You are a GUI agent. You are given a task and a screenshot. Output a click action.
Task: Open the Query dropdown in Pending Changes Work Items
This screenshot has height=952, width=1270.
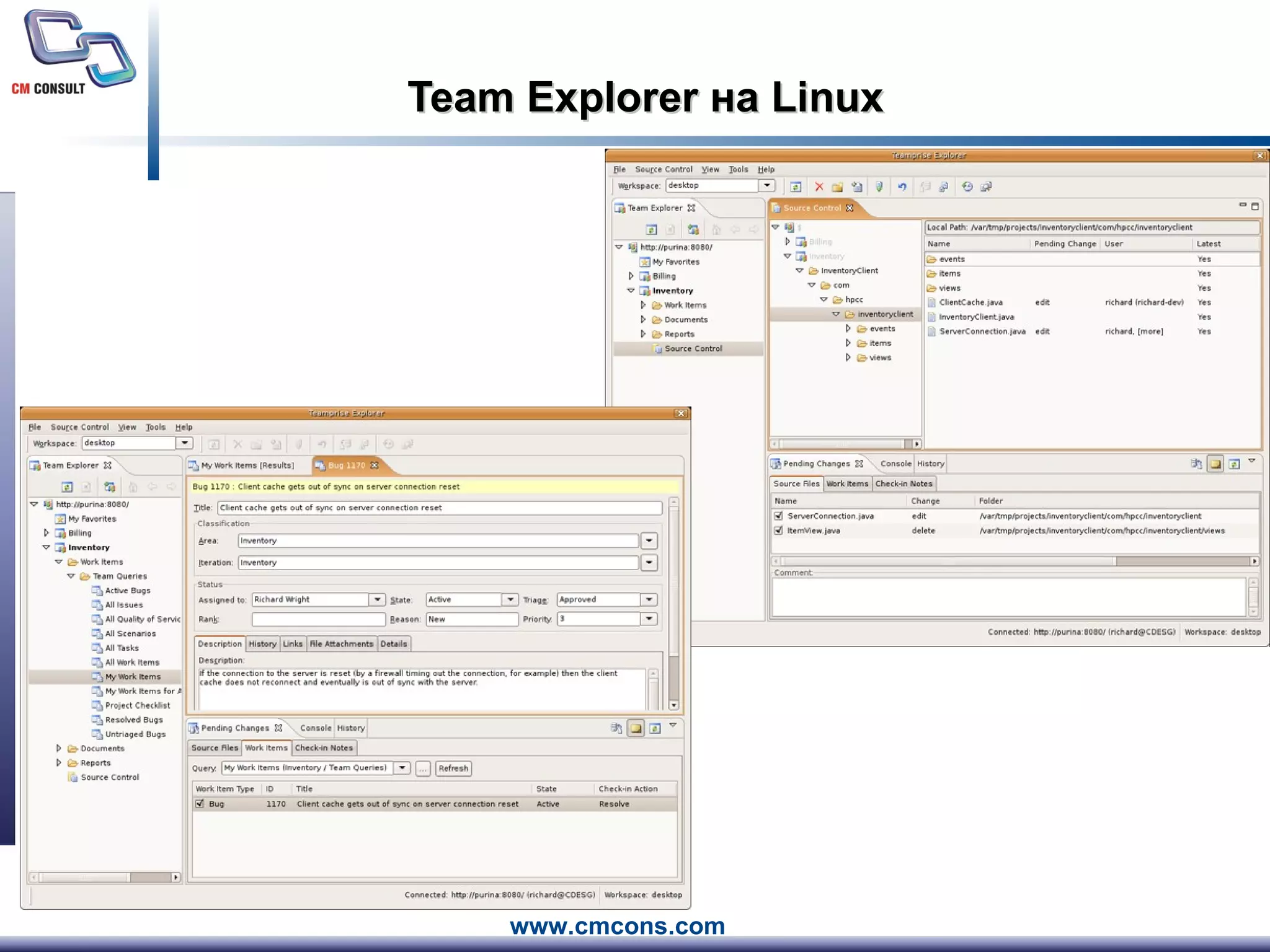click(402, 768)
